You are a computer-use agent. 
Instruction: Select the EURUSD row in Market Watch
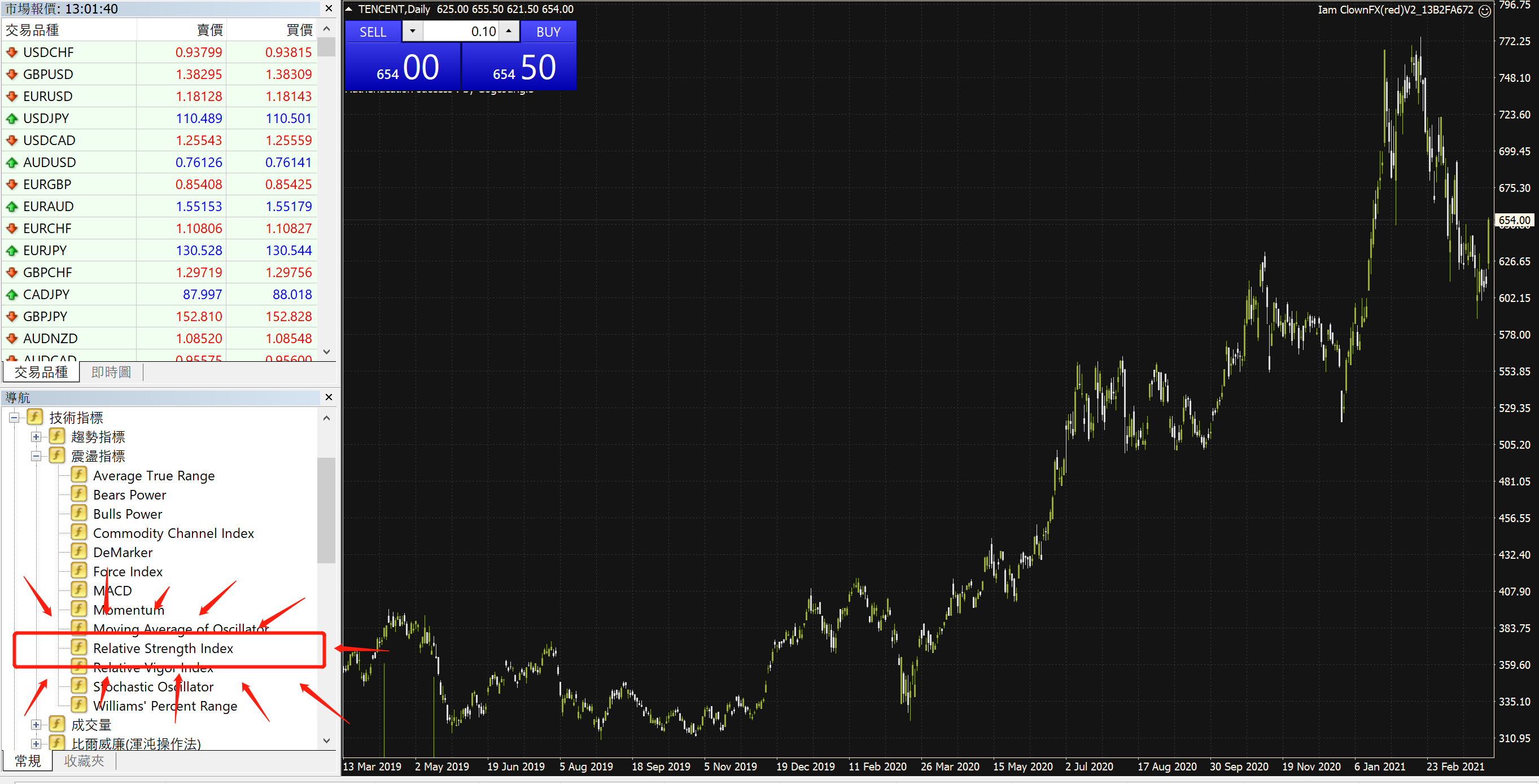160,96
